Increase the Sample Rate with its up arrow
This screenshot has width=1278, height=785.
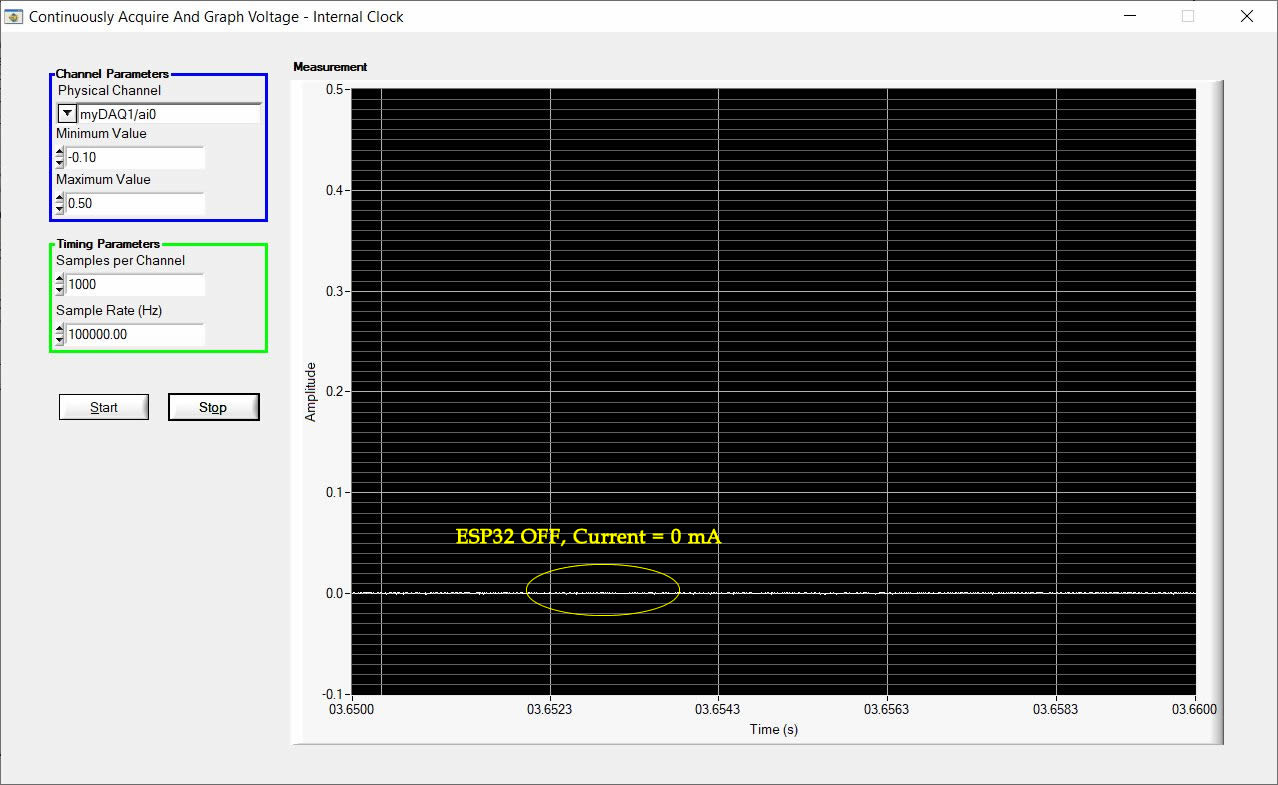pos(59,330)
